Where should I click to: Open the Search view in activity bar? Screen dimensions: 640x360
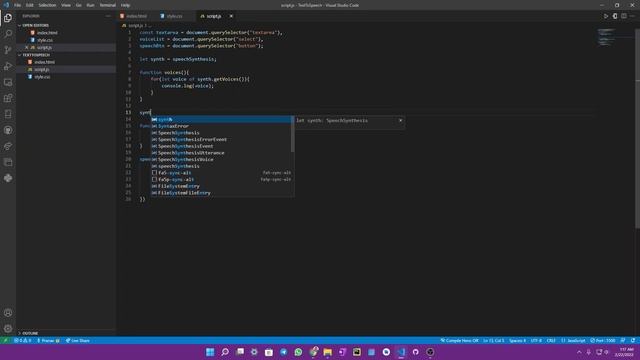point(8,34)
